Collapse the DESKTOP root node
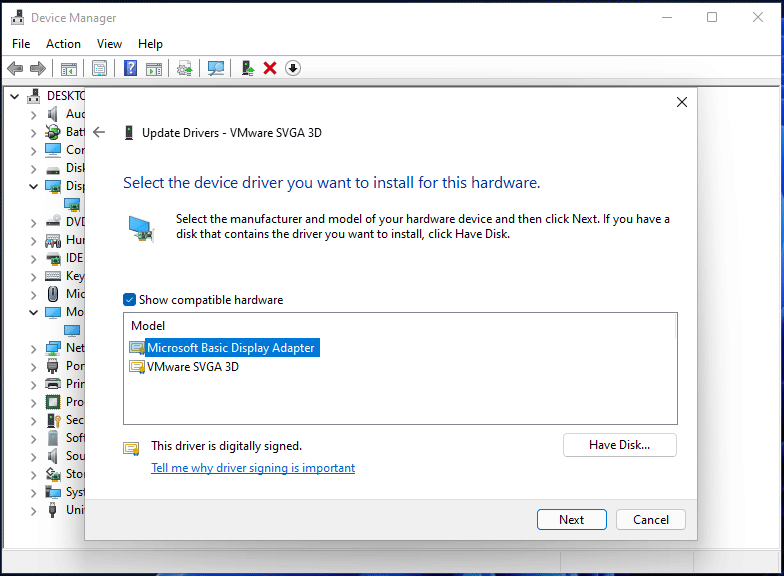This screenshot has height=576, width=784. (14, 96)
